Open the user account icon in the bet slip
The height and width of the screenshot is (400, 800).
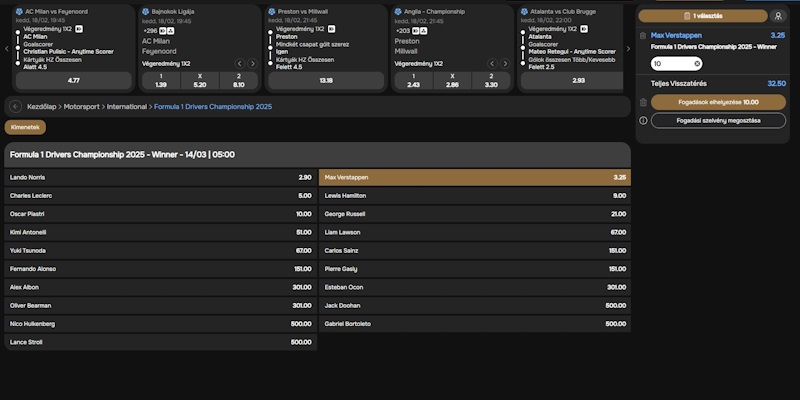pos(778,16)
